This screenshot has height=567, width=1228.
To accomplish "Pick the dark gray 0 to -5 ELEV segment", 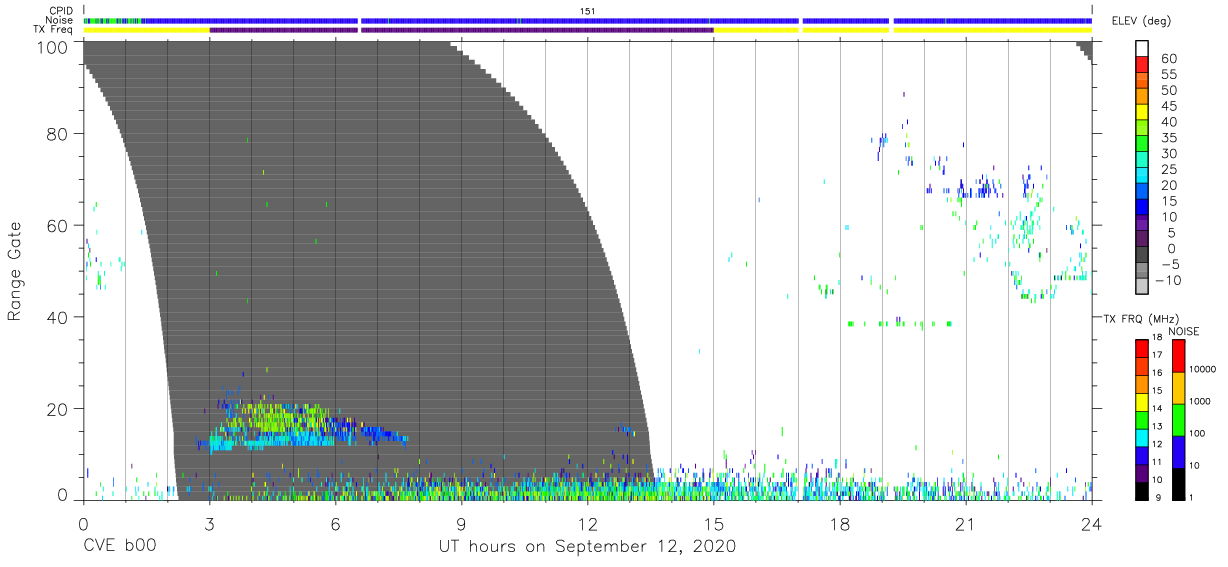I will click(x=1141, y=256).
